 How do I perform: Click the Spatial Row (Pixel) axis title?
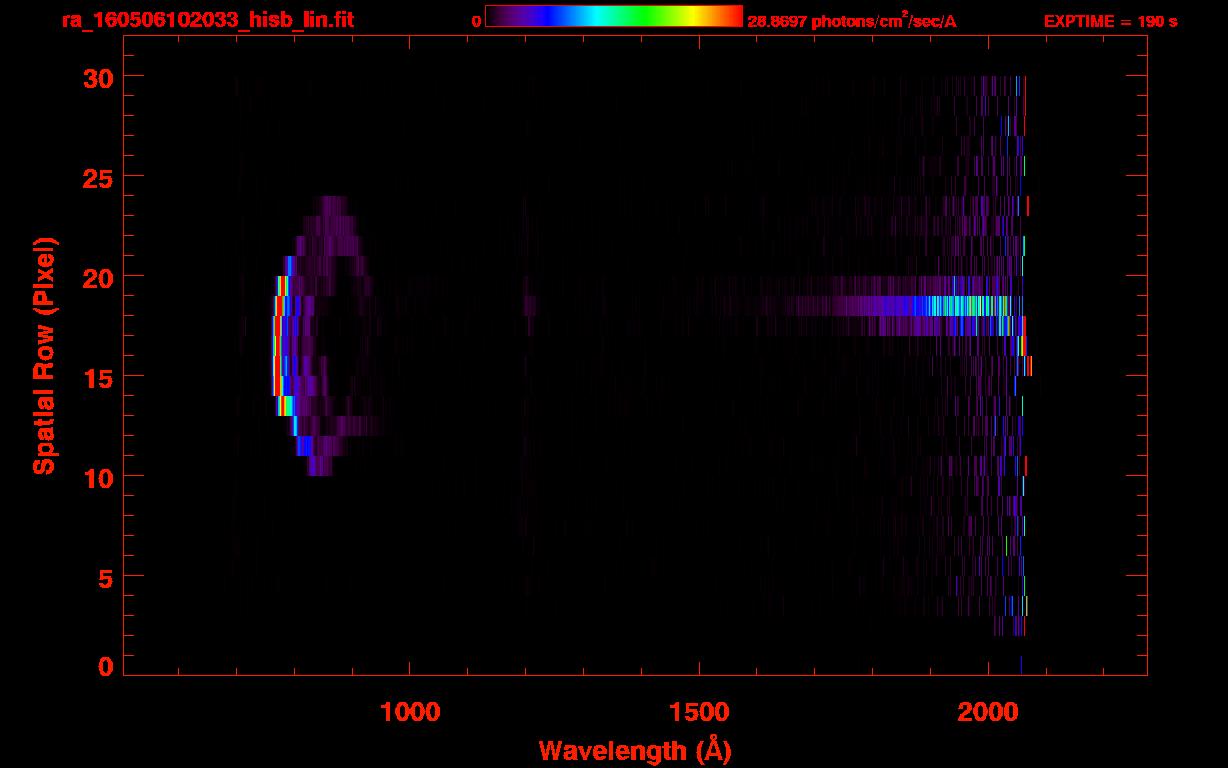[44, 356]
